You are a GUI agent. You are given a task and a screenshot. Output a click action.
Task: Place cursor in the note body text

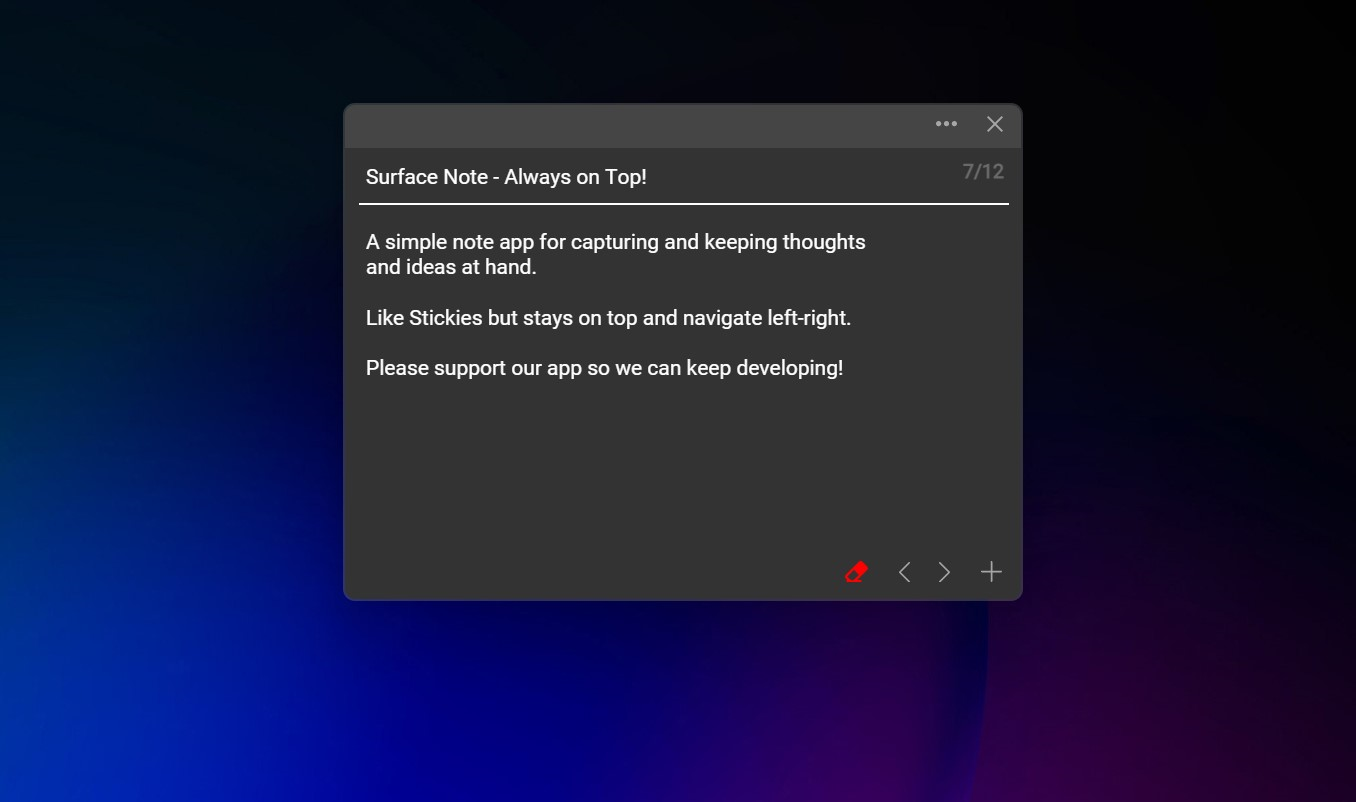pos(616,254)
